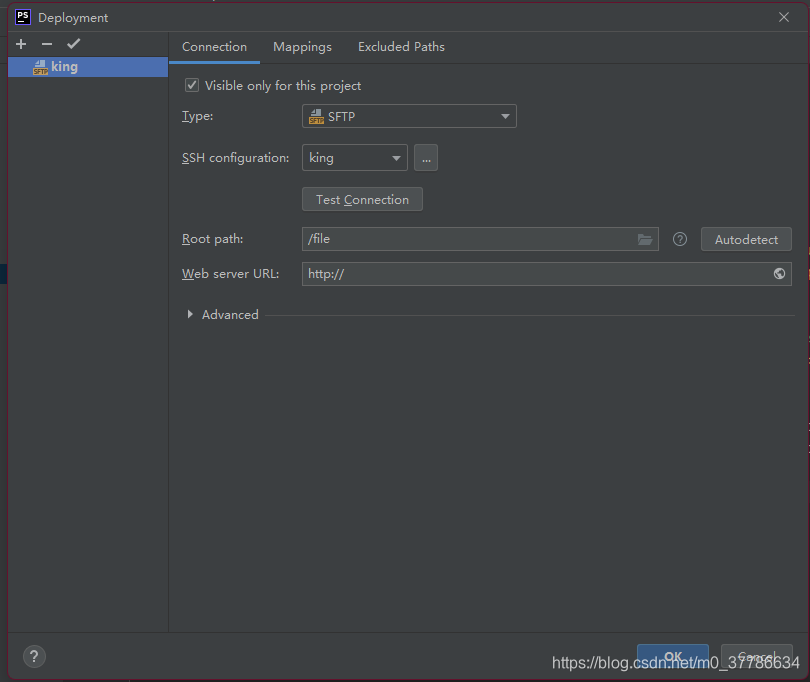Open web server URL in browser globe icon
This screenshot has height=682, width=810.
tap(780, 274)
